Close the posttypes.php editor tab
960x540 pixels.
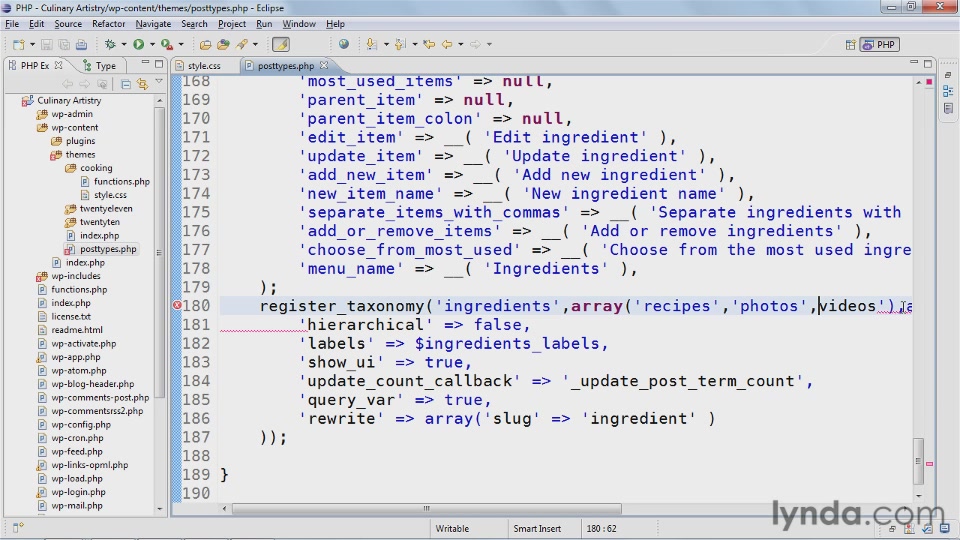[324, 65]
